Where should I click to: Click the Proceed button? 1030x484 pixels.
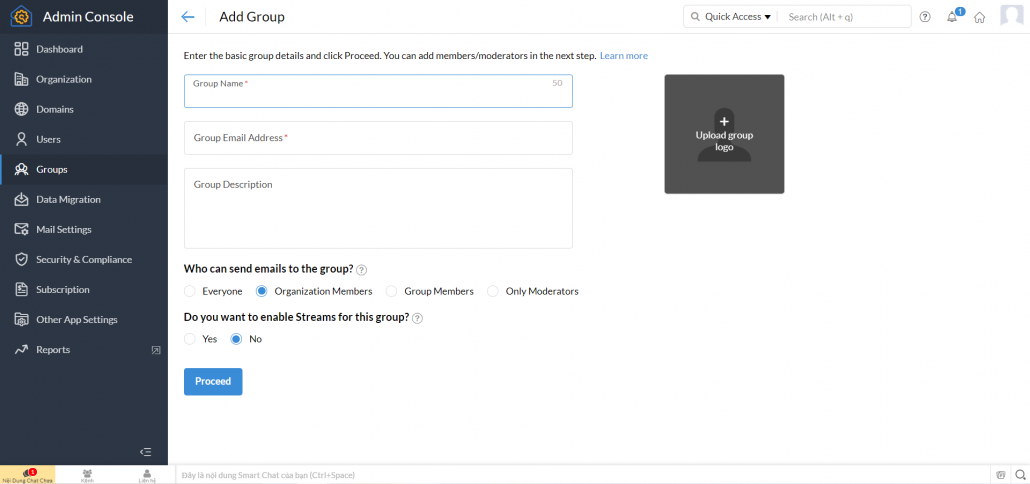[213, 382]
